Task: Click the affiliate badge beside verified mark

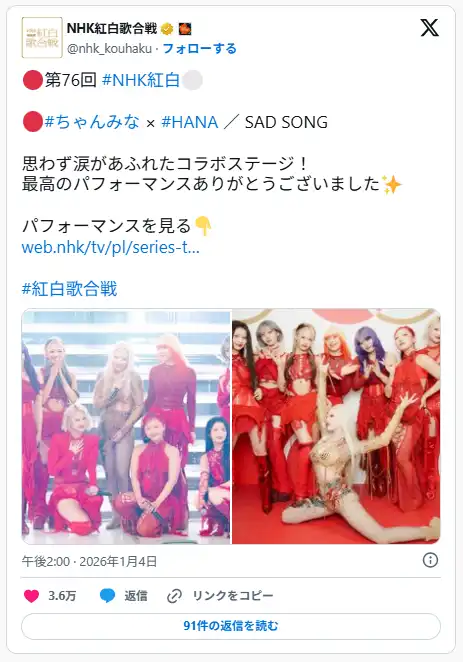Action: (x=185, y=29)
